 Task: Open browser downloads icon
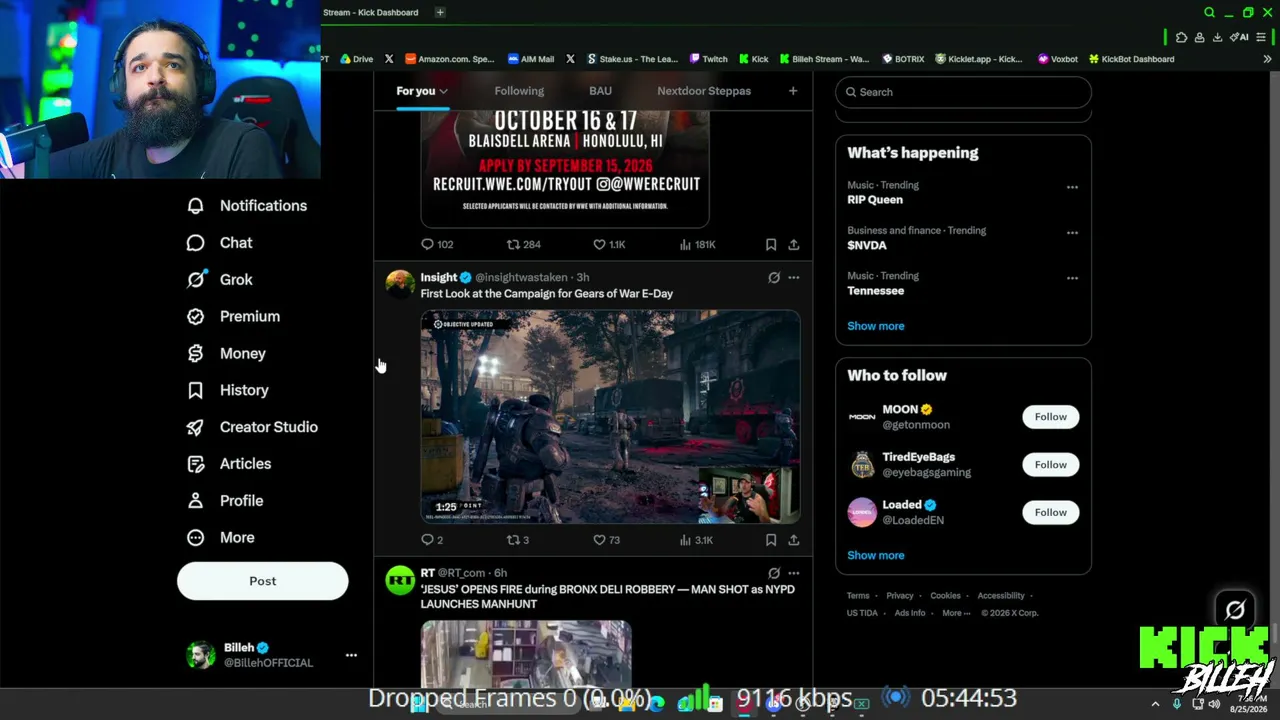coord(1217,37)
